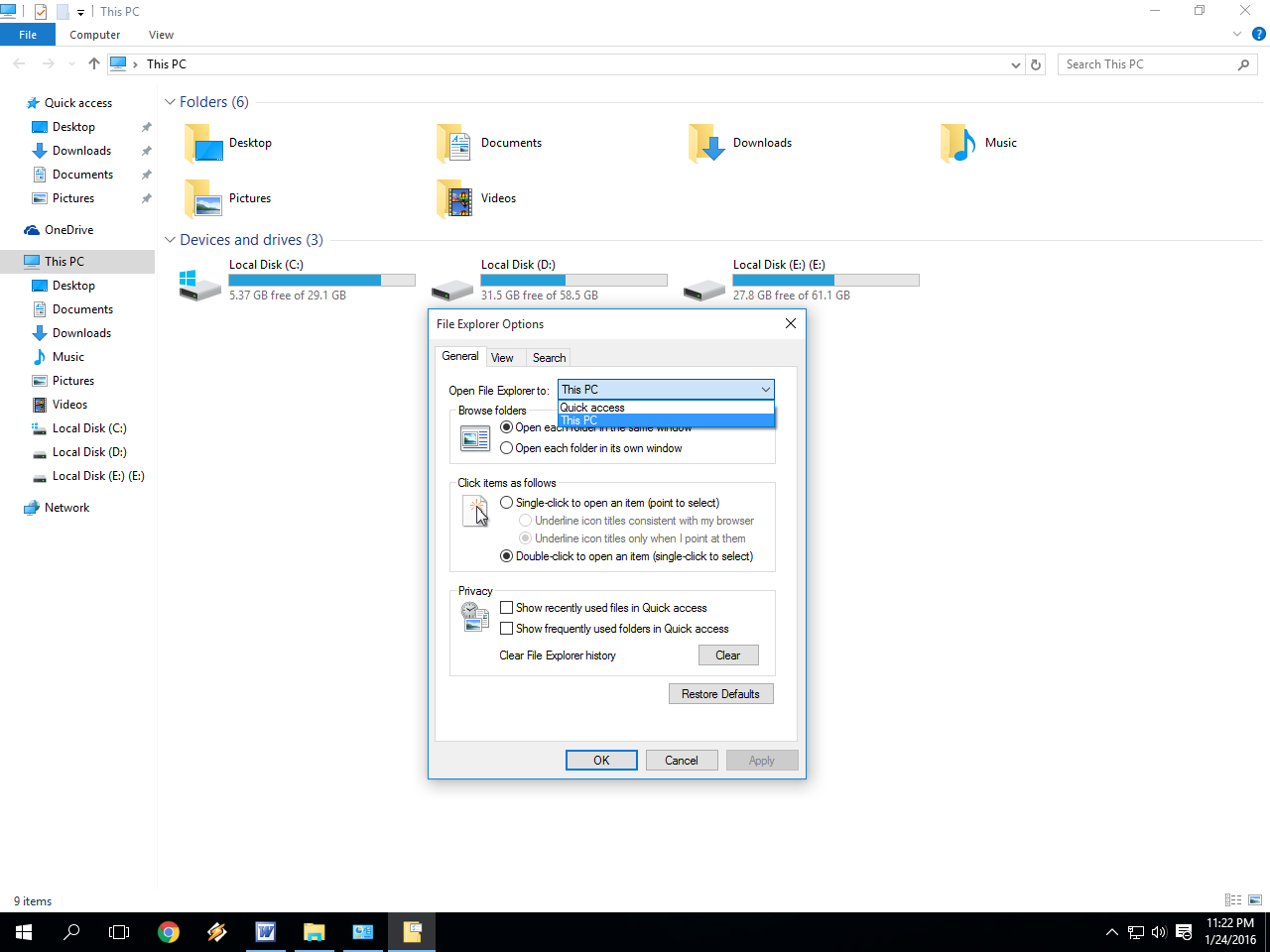The image size is (1270, 952).
Task: Open the Music folder icon in Folders
Action: pyautogui.click(x=958, y=144)
